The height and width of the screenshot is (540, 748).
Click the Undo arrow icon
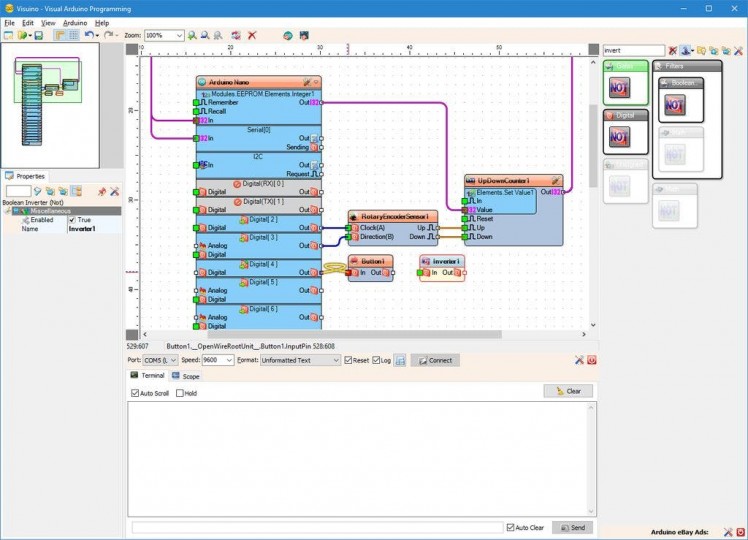(88, 35)
